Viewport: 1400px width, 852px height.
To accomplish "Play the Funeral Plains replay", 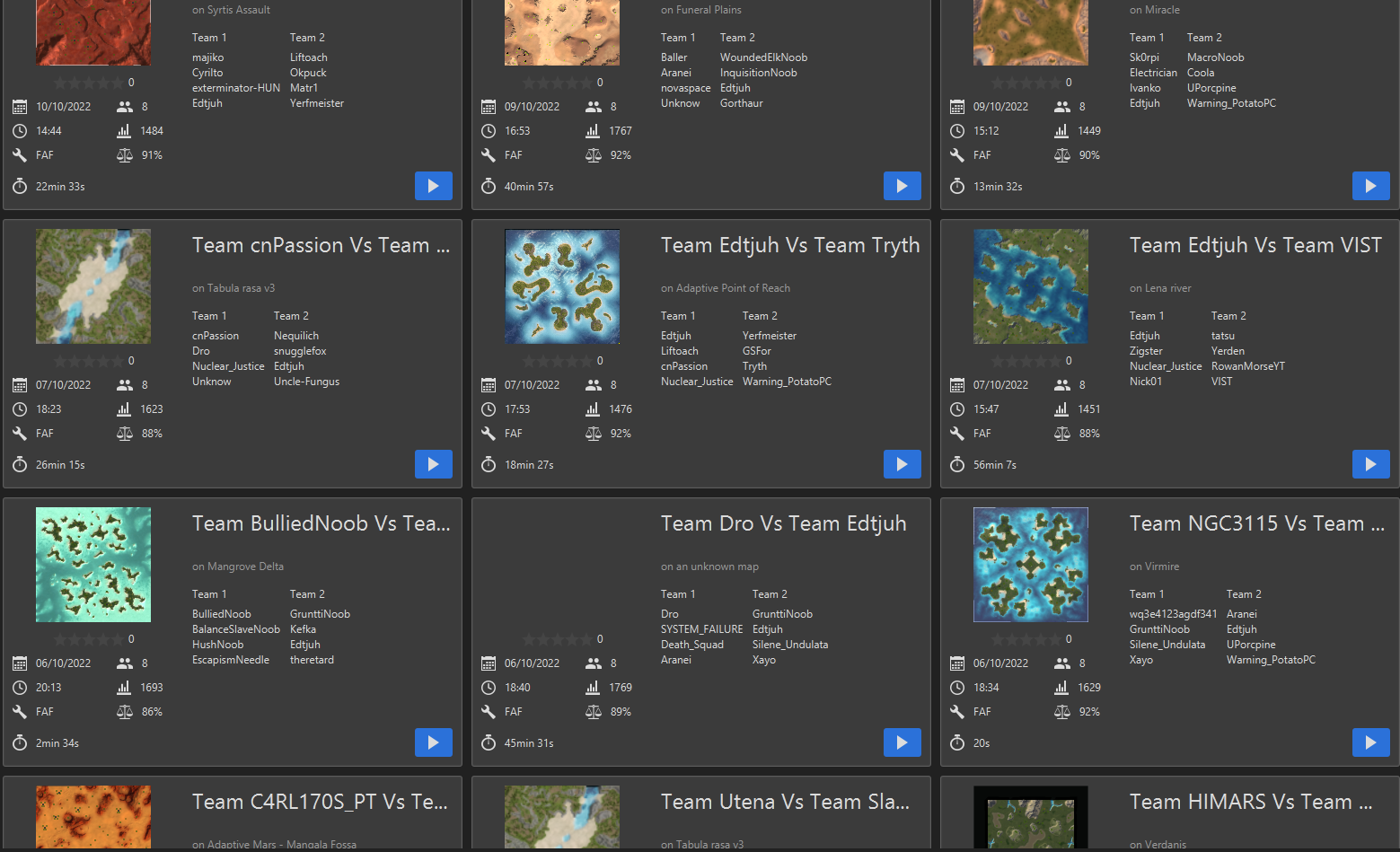I will click(902, 186).
